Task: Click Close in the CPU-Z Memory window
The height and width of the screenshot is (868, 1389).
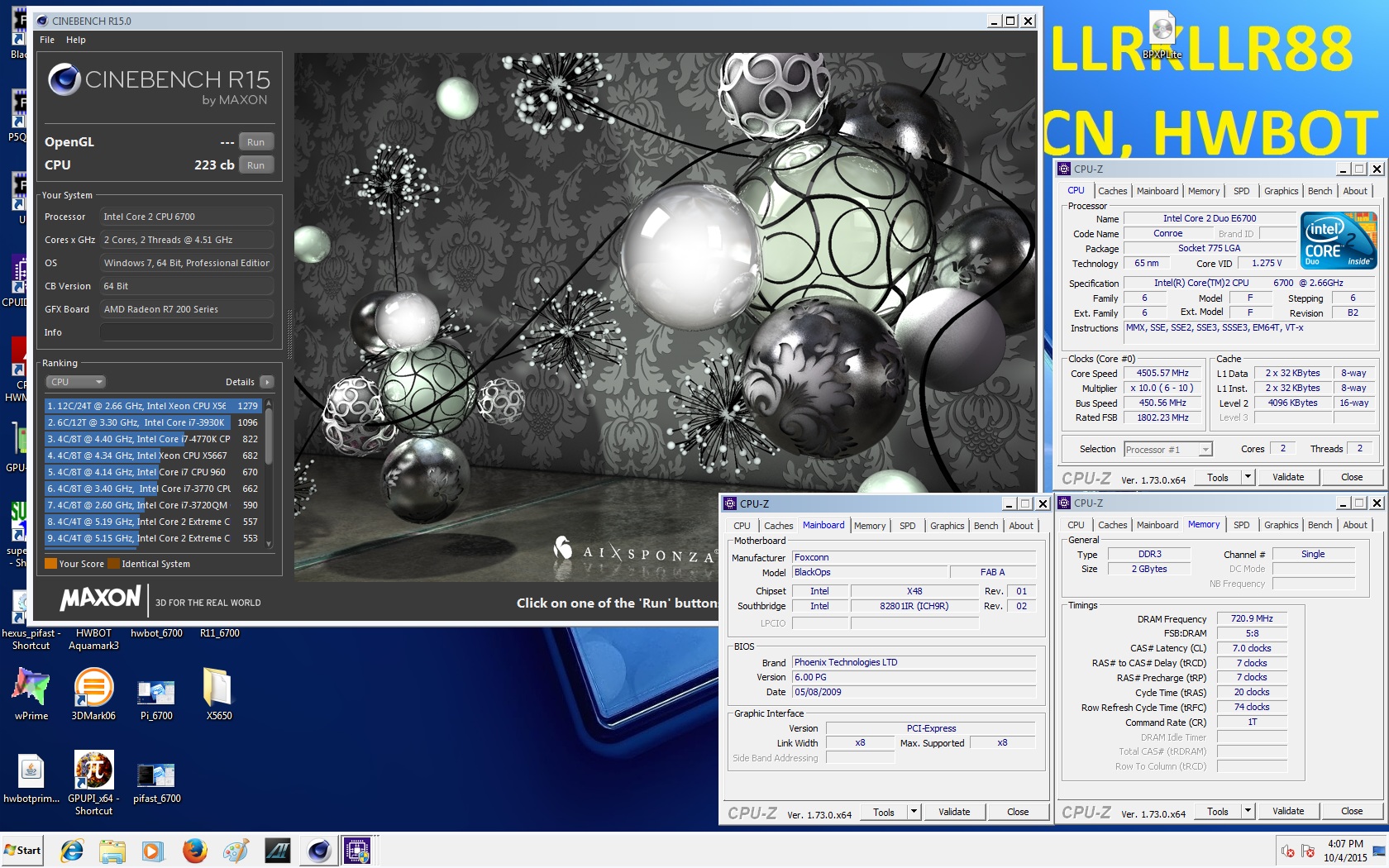Action: [x=1352, y=811]
